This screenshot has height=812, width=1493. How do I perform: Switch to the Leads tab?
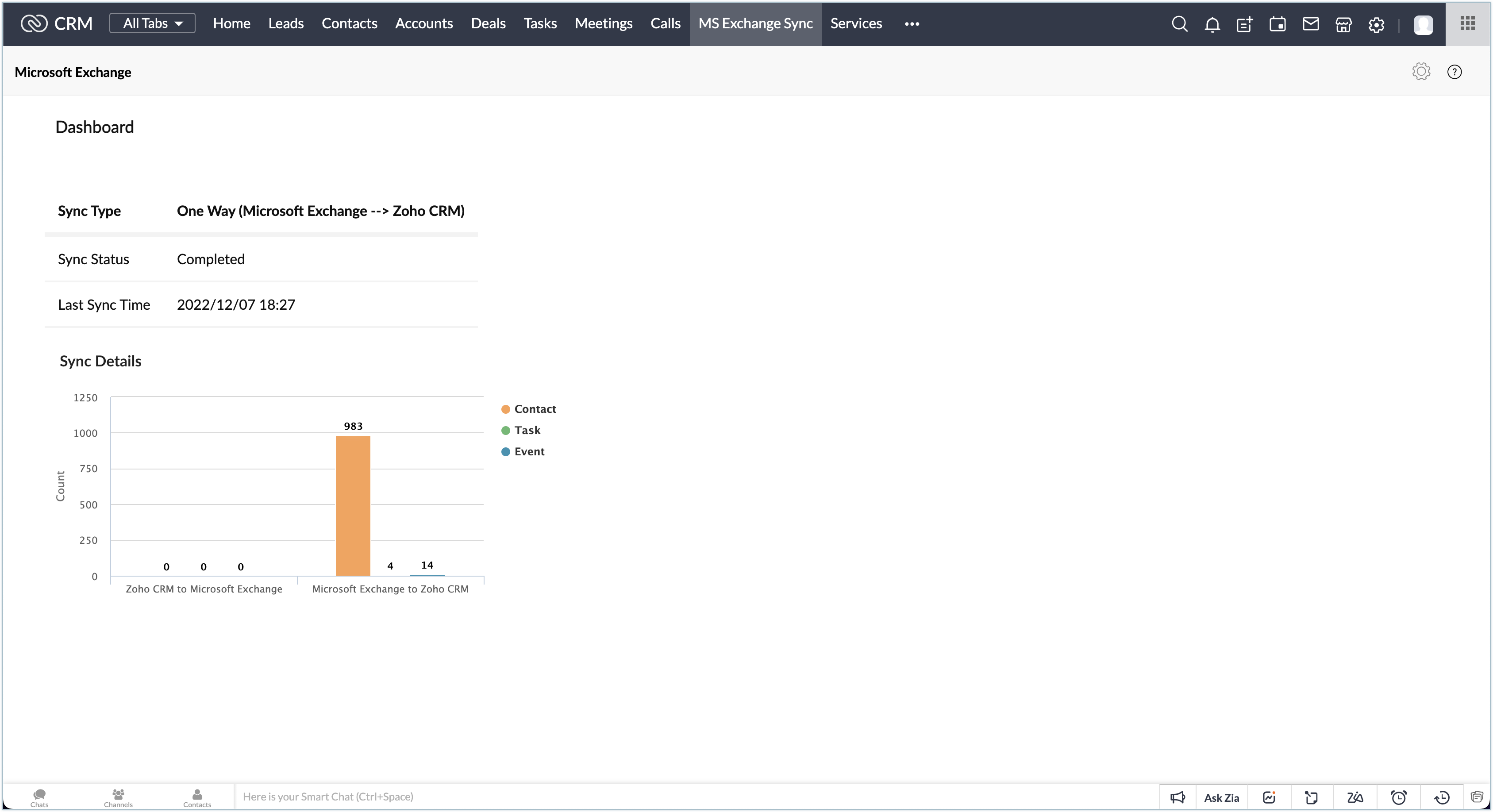[x=286, y=23]
